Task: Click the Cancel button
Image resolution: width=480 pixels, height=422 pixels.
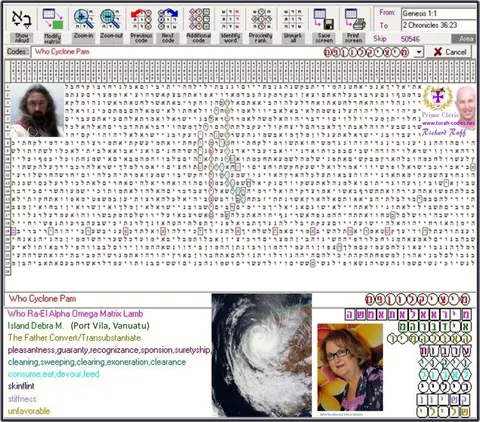Action: tap(449, 52)
